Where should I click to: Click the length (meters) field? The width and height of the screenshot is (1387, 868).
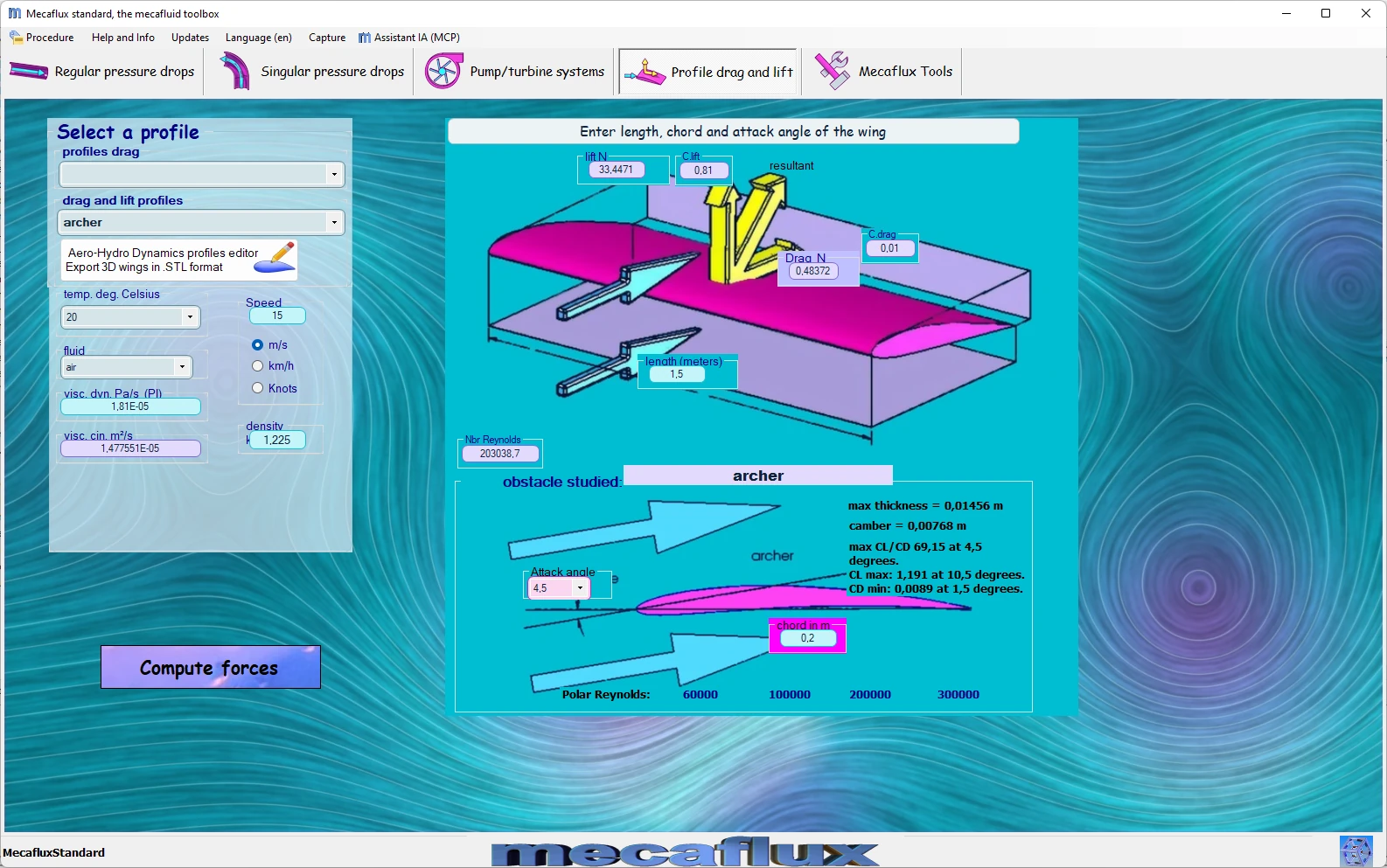[677, 374]
